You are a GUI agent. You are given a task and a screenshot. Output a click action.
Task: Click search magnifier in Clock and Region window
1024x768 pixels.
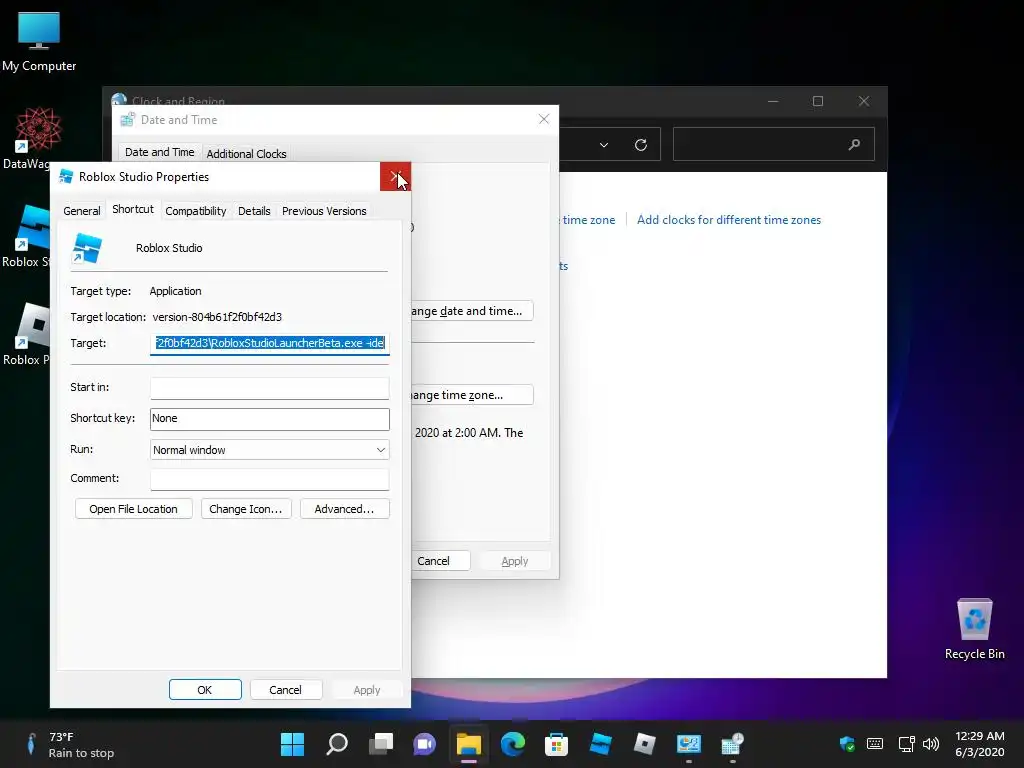pos(854,144)
